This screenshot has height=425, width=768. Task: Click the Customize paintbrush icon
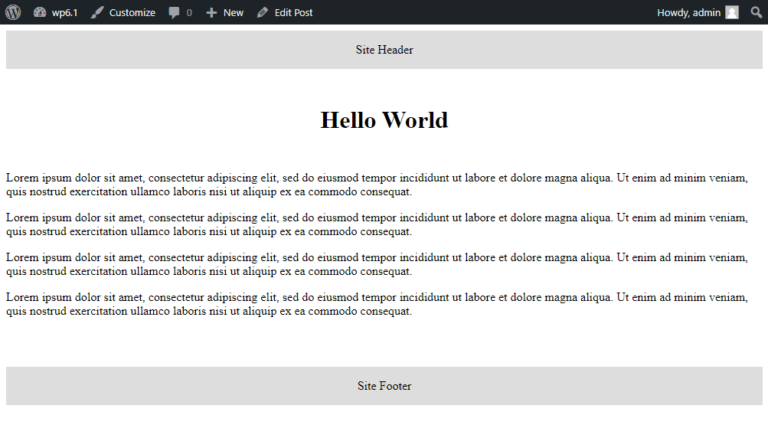[x=97, y=12]
